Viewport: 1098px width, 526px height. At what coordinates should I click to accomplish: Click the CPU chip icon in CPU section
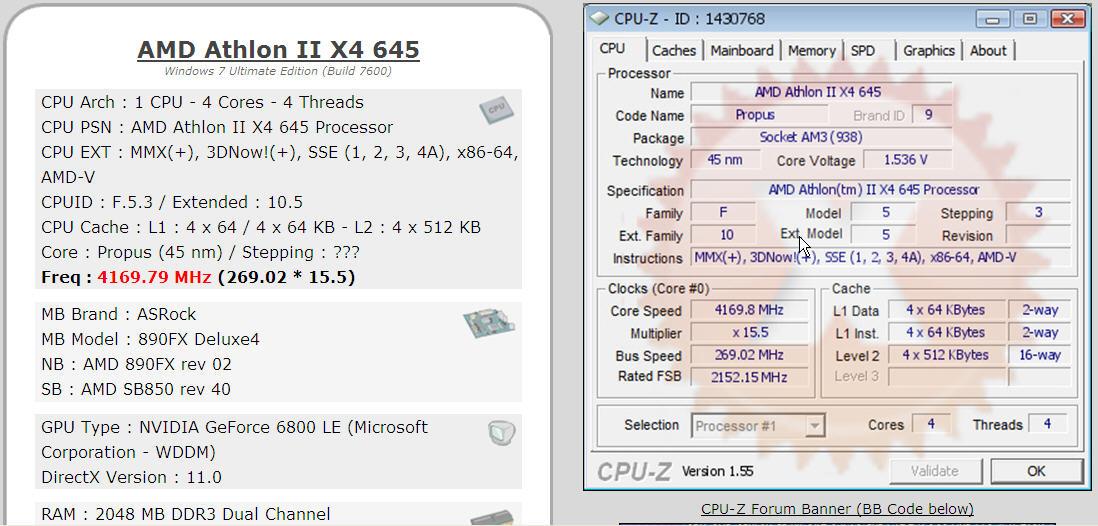pos(496,109)
